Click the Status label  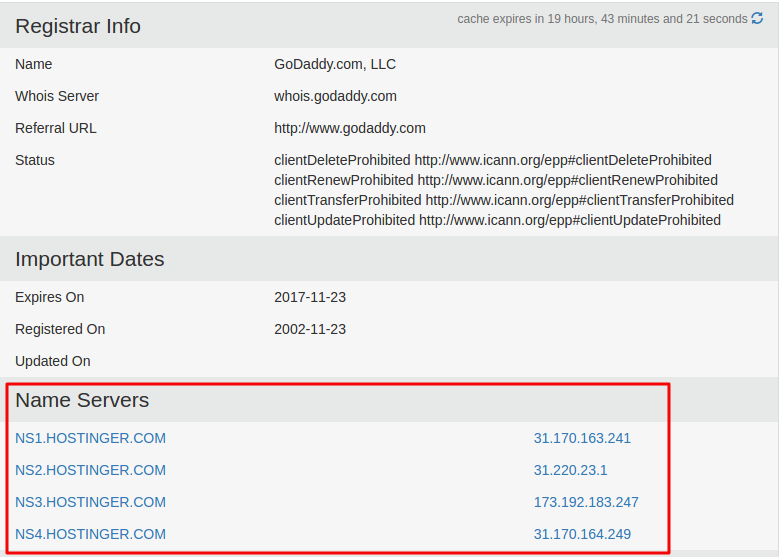(x=35, y=160)
